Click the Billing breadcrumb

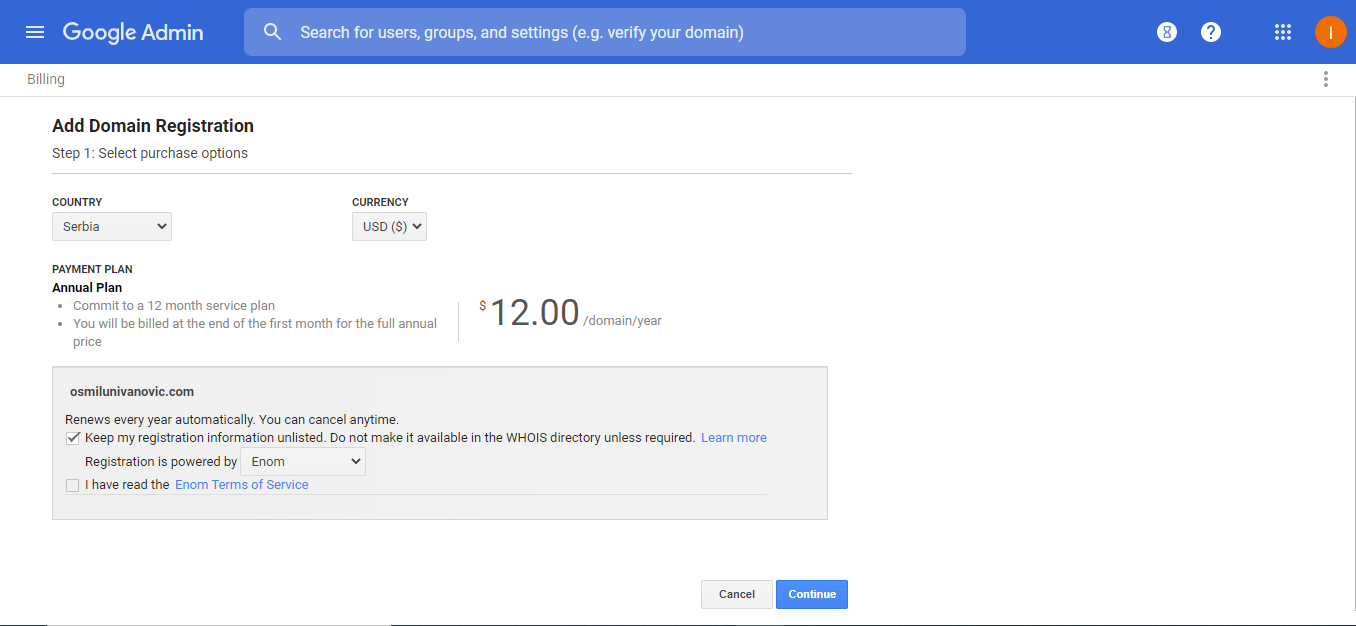coord(46,80)
